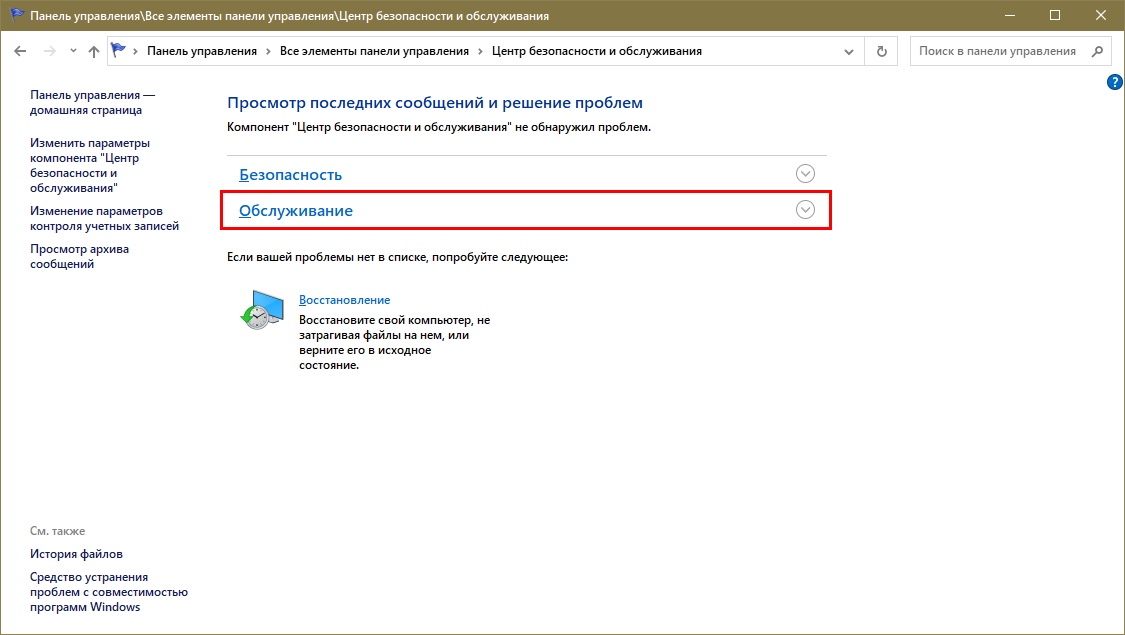Open 'Просмотр архива сообщений' link
This screenshot has height=635, width=1125.
tap(79, 256)
